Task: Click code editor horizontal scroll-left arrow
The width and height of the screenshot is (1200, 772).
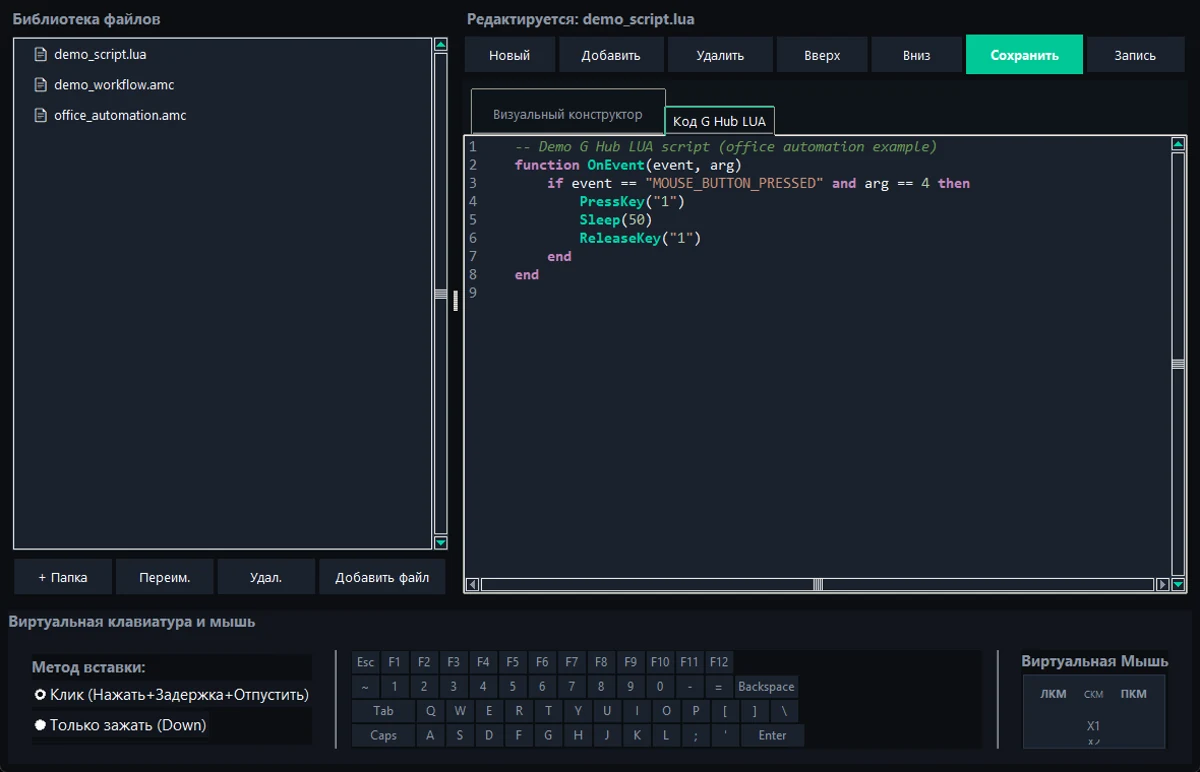Action: click(x=473, y=585)
